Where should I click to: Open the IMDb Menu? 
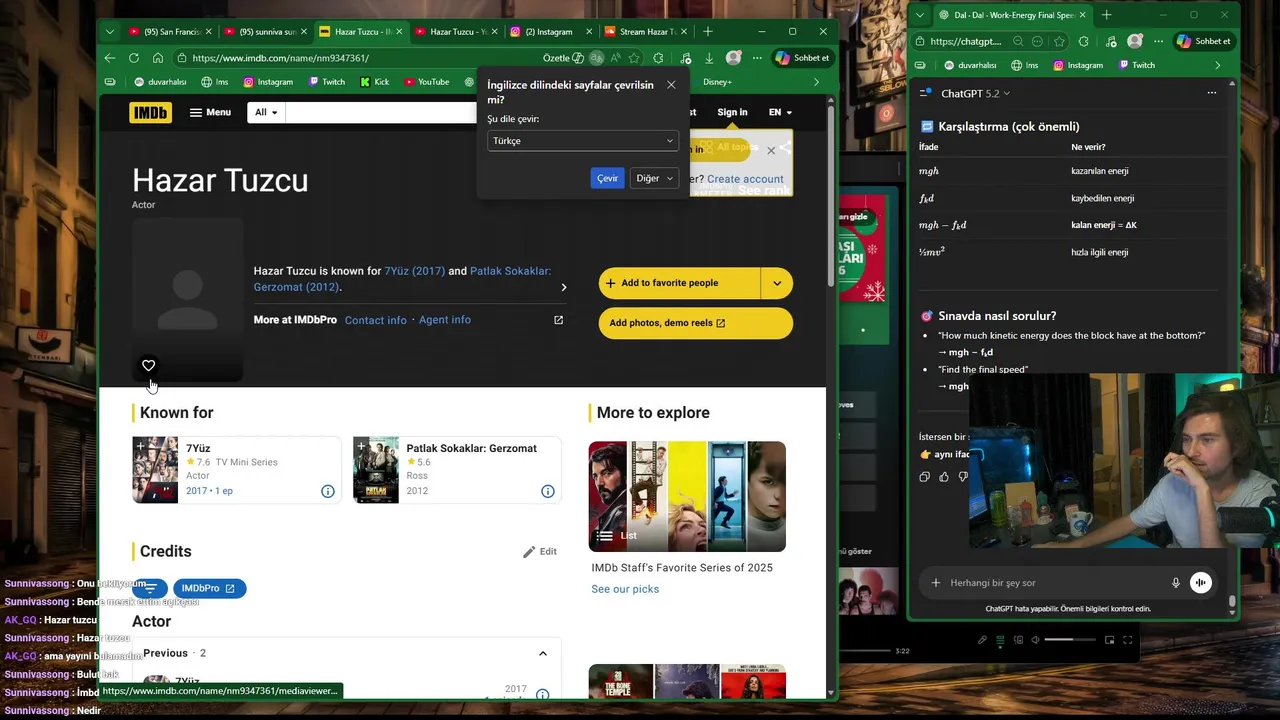pyautogui.click(x=210, y=112)
